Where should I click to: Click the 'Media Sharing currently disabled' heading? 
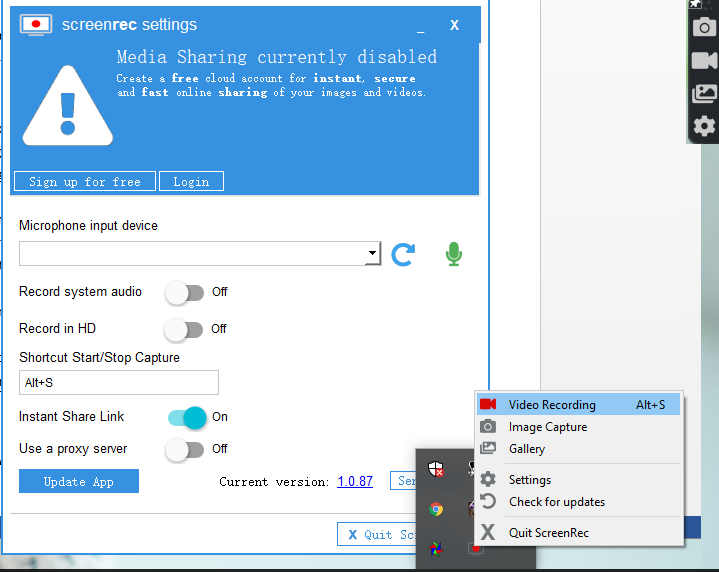click(277, 57)
